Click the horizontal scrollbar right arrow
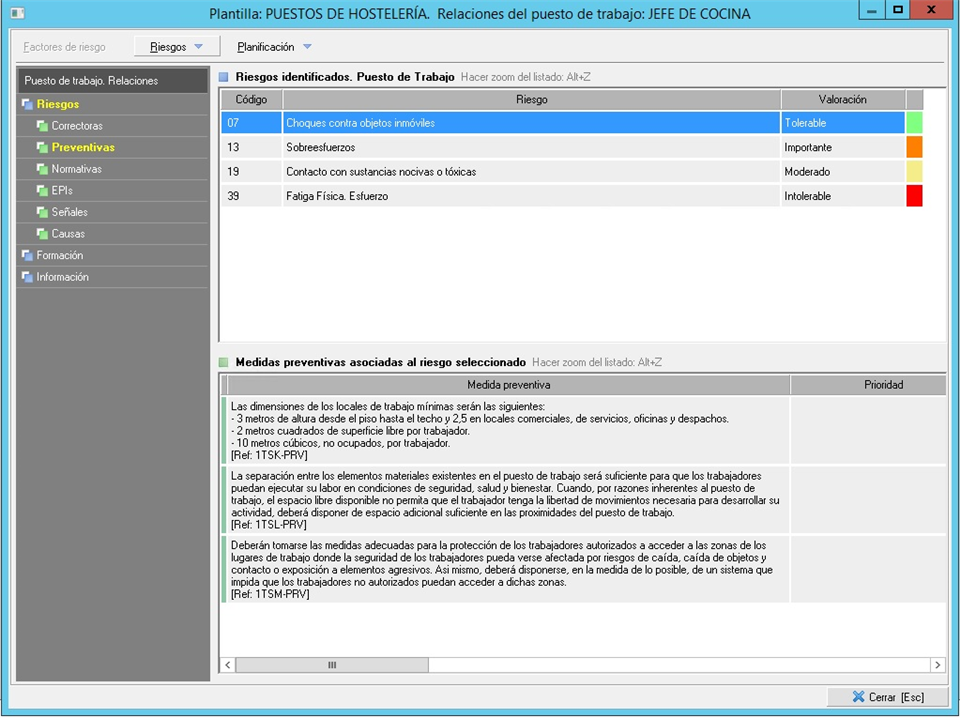The width and height of the screenshot is (960, 718). coord(937,665)
